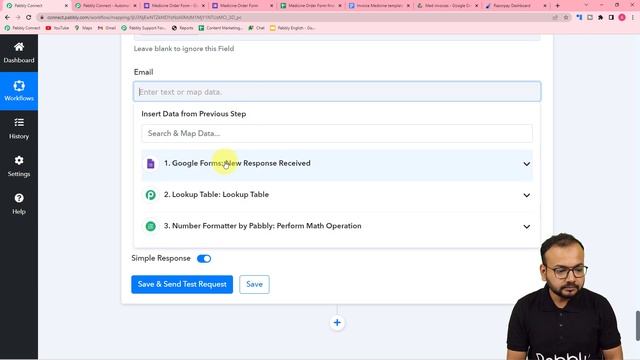The height and width of the screenshot is (360, 640).
Task: Open the Pabbly Connect bookmark
Action: pyautogui.click(x=22, y=28)
